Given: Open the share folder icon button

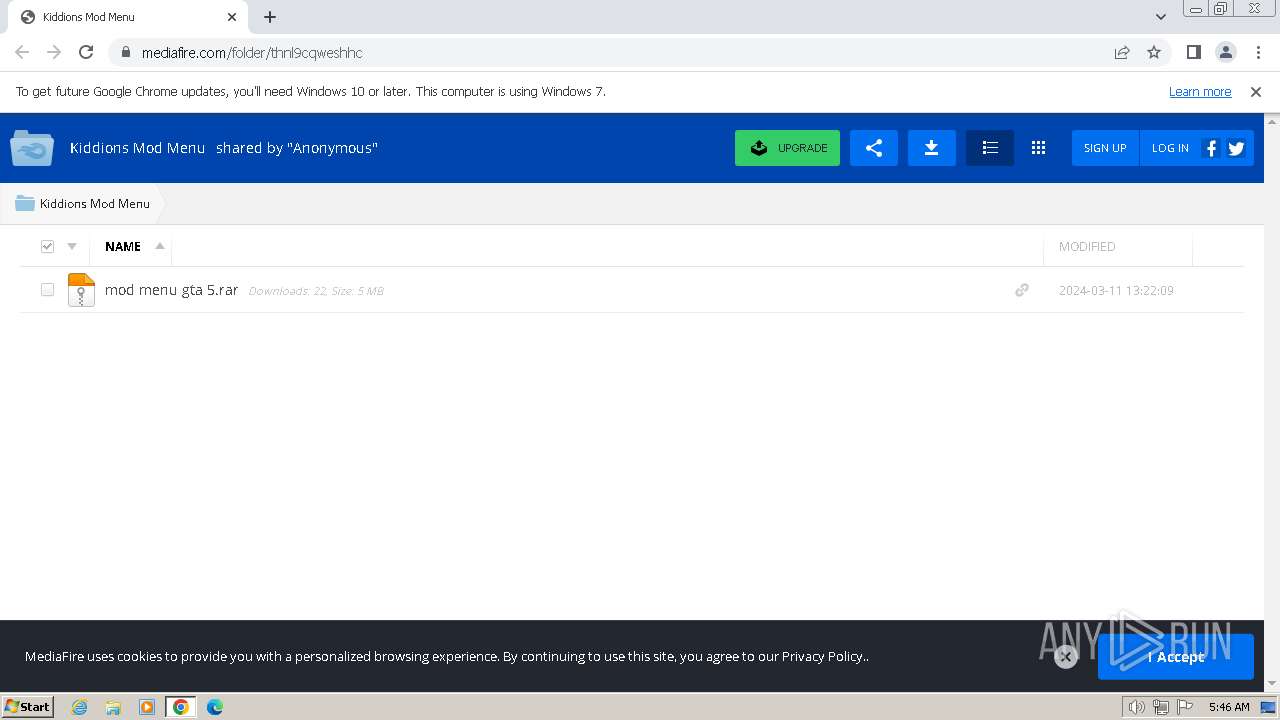Looking at the screenshot, I should click(x=874, y=148).
